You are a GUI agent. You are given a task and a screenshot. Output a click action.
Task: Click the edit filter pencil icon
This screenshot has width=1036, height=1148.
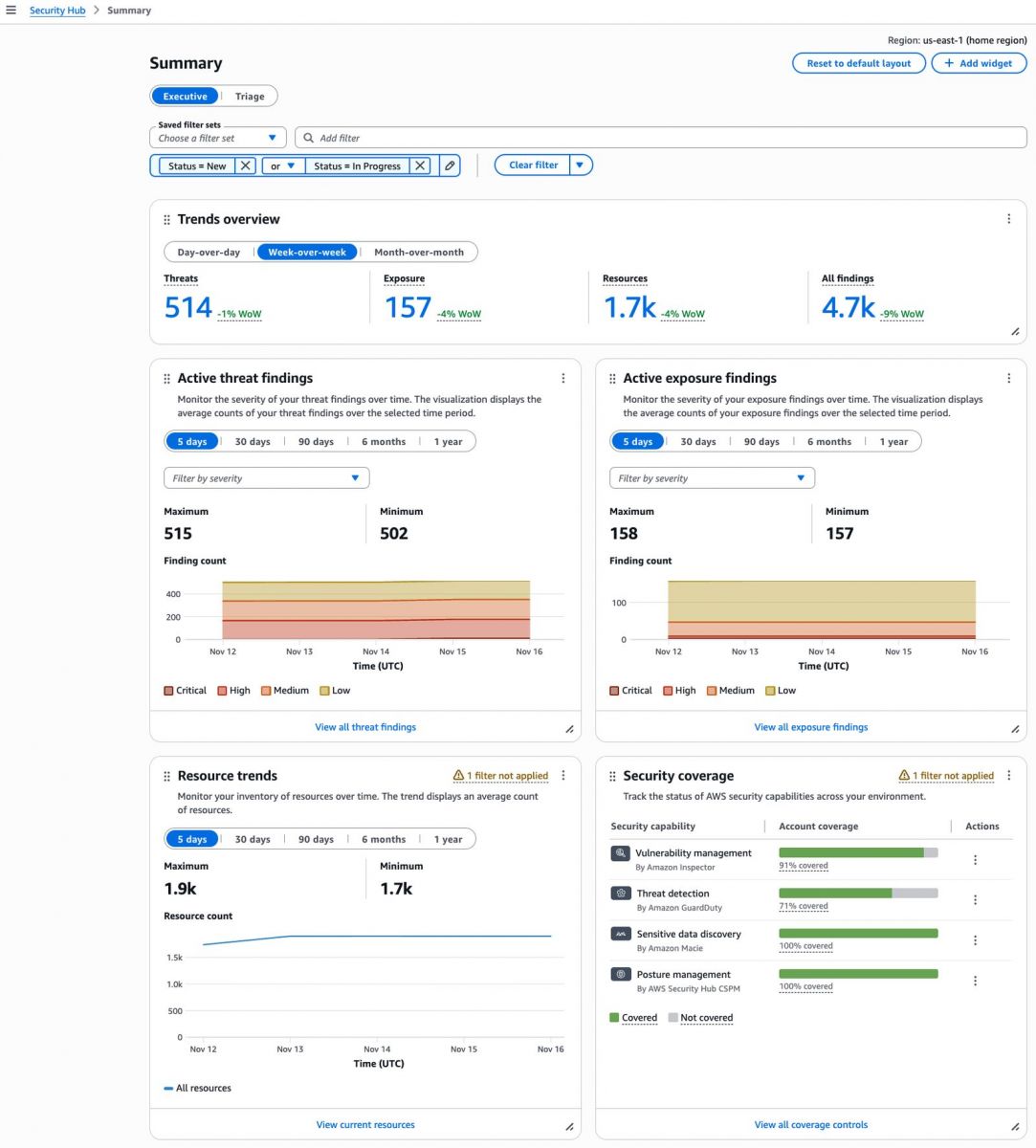click(x=450, y=166)
